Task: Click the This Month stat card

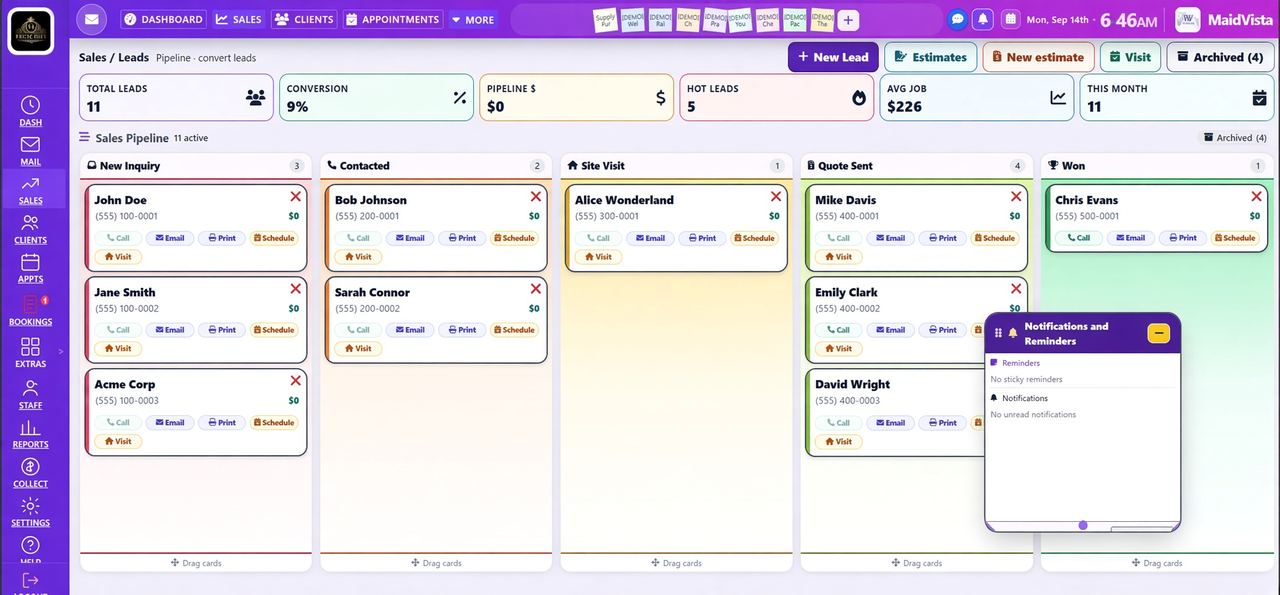Action: click(x=1176, y=97)
